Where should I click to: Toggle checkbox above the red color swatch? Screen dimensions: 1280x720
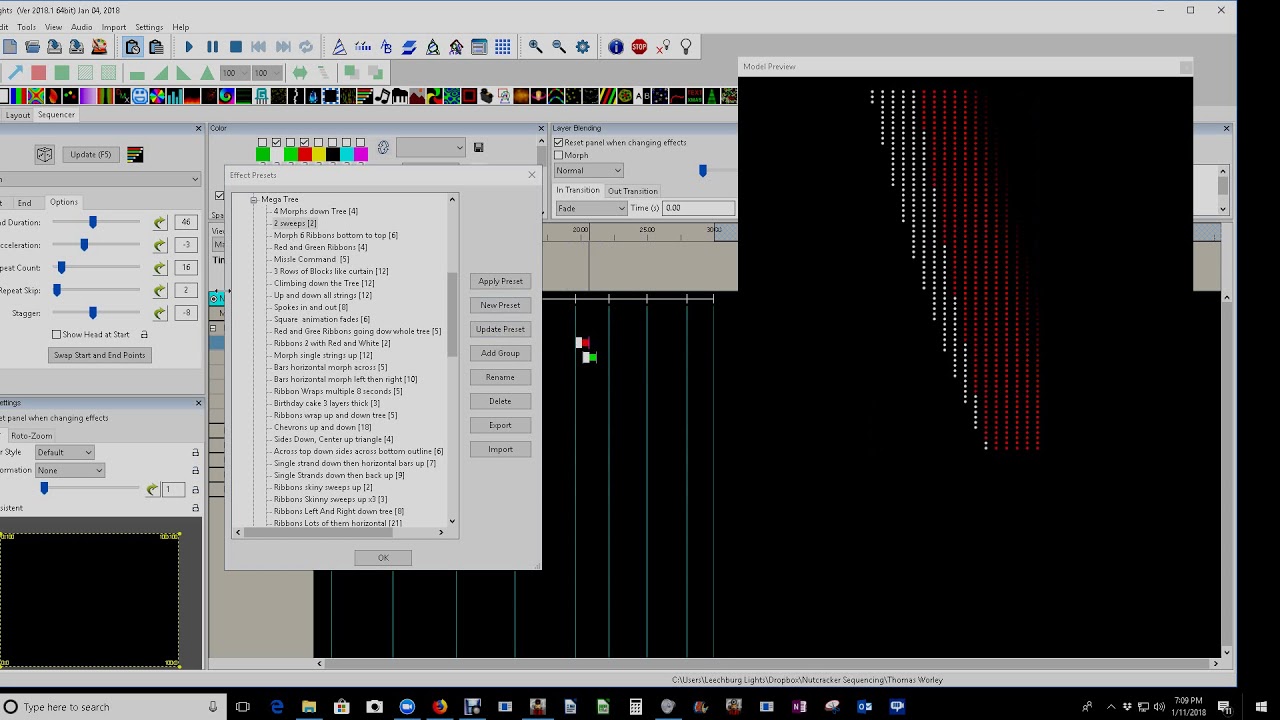pyautogui.click(x=304, y=142)
